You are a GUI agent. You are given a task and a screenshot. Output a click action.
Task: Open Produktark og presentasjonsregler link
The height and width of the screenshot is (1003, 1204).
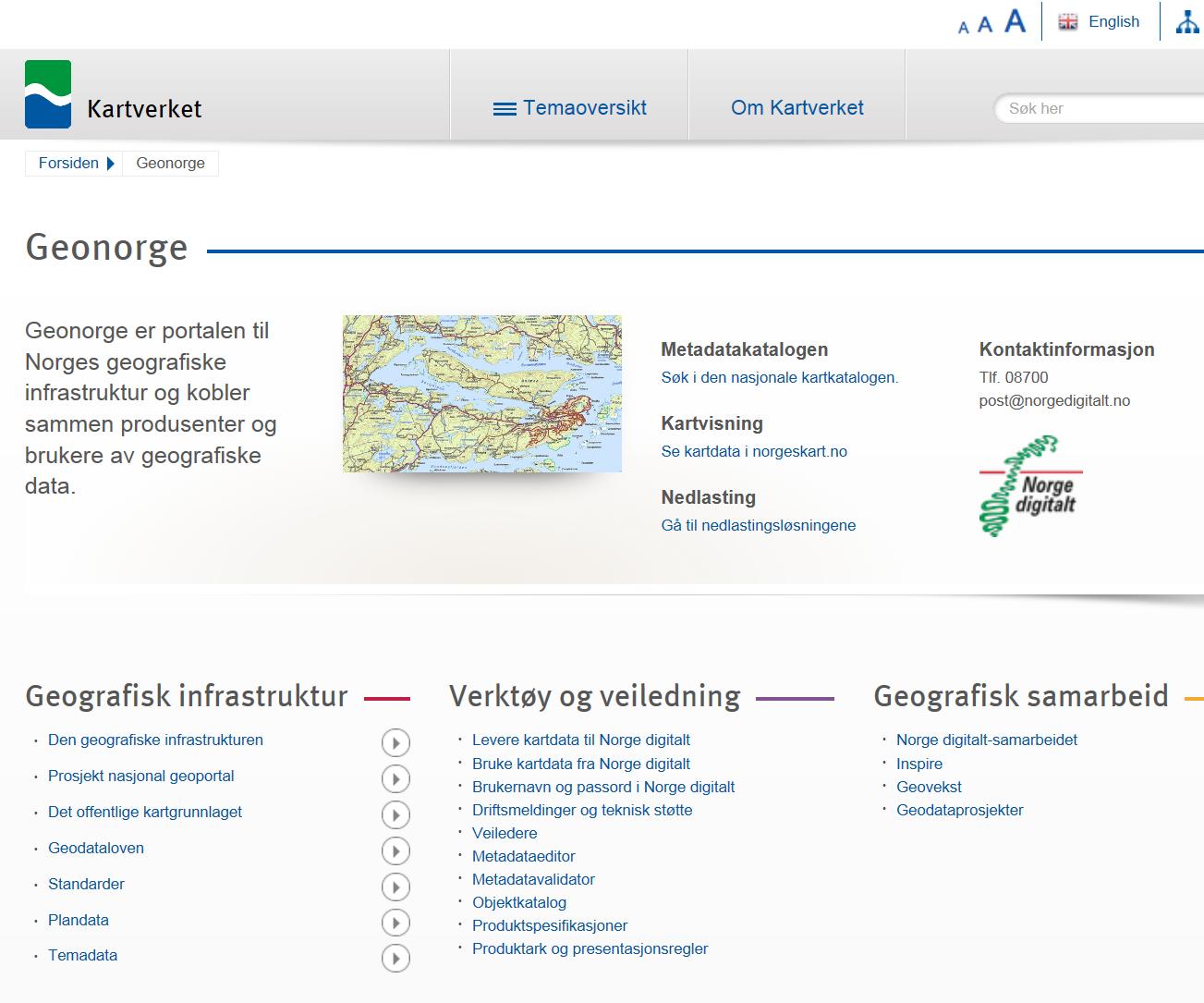tap(590, 948)
